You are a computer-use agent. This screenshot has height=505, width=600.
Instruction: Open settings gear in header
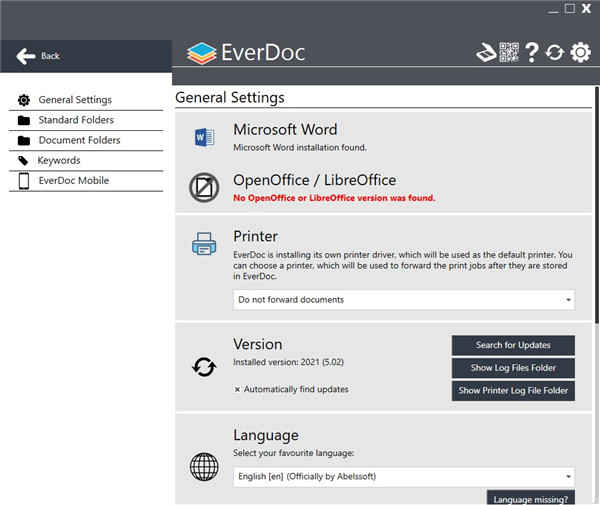pyautogui.click(x=580, y=52)
